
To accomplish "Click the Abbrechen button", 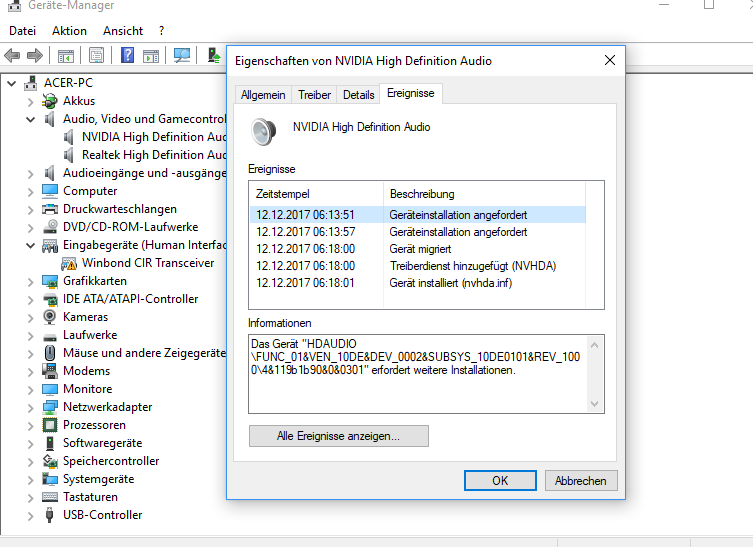I will 581,480.
